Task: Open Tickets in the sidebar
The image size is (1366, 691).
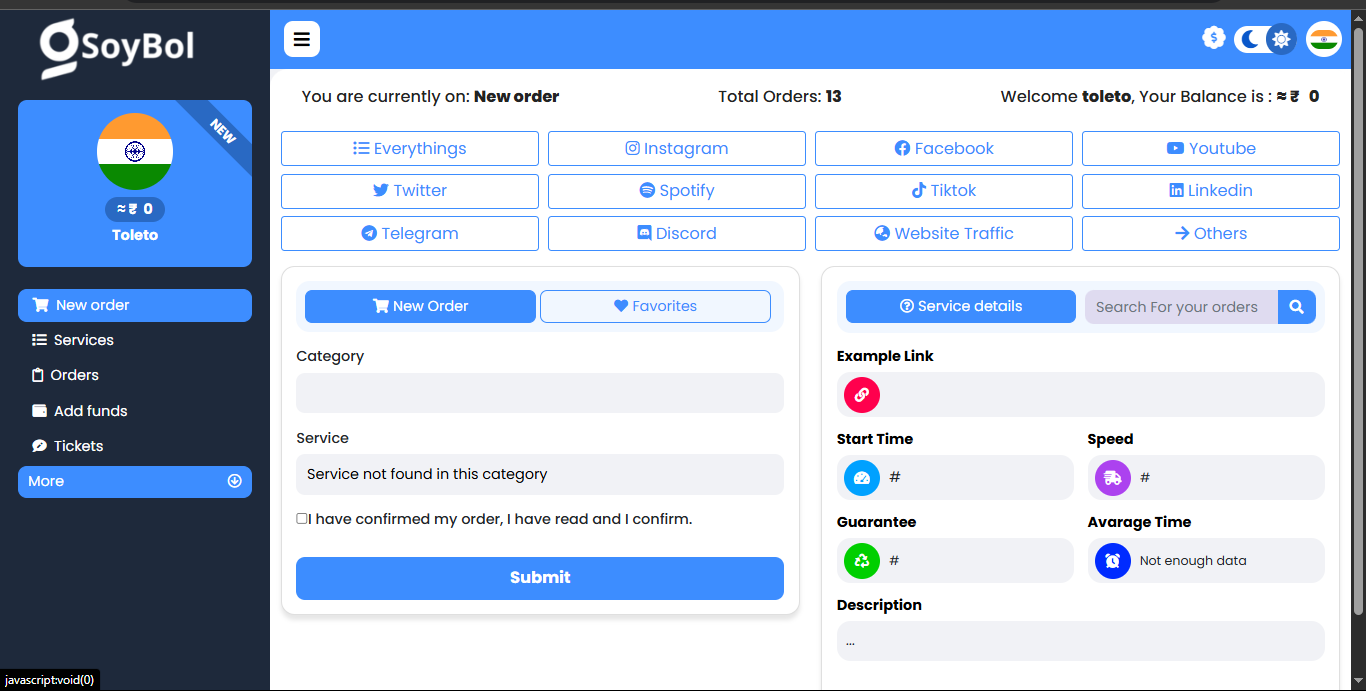Action: point(78,446)
